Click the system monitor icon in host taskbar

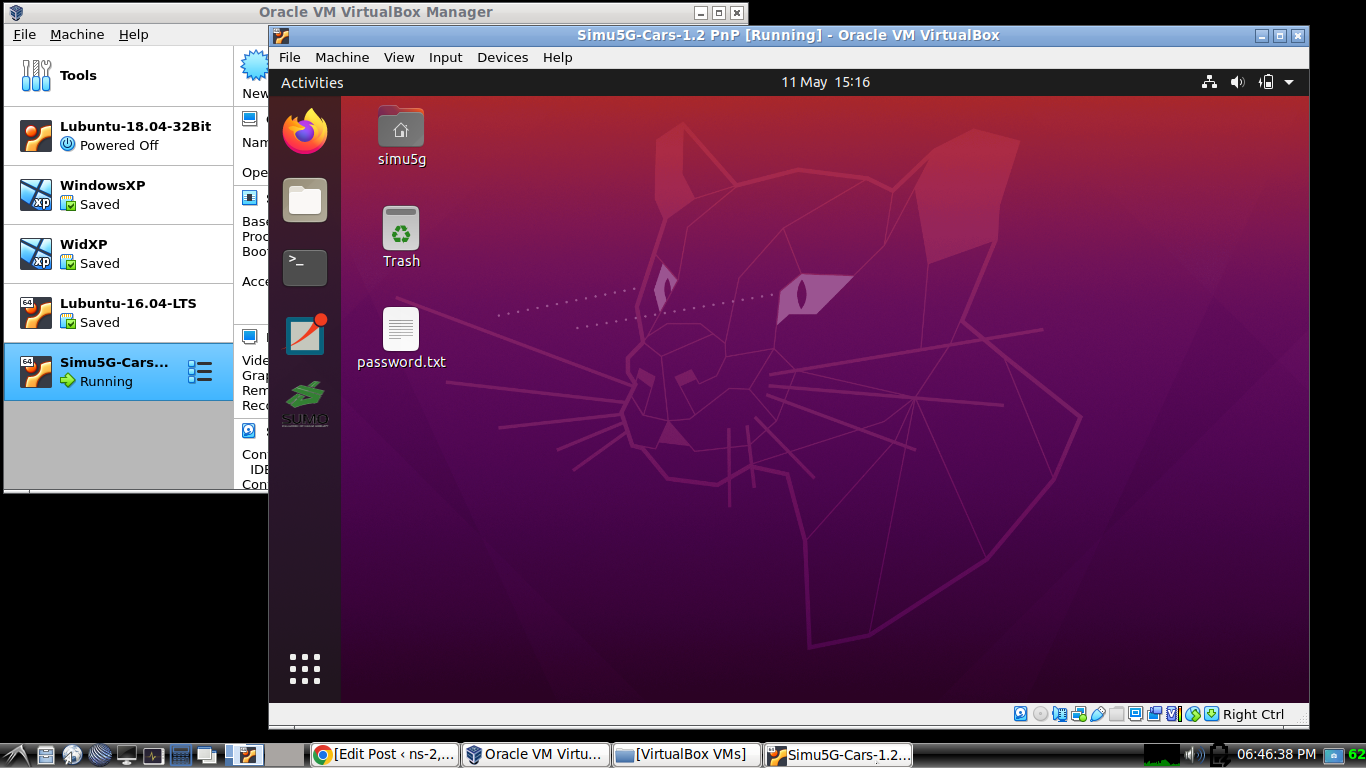[153, 755]
